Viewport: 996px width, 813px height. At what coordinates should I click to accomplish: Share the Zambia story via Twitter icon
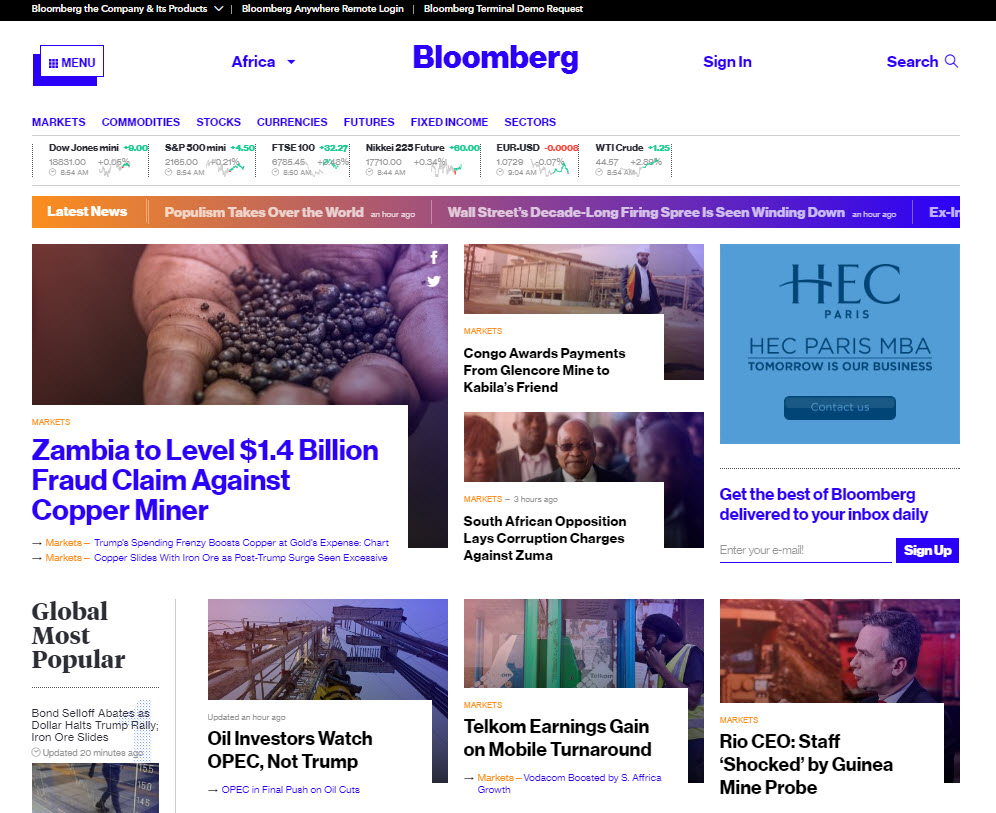(433, 281)
